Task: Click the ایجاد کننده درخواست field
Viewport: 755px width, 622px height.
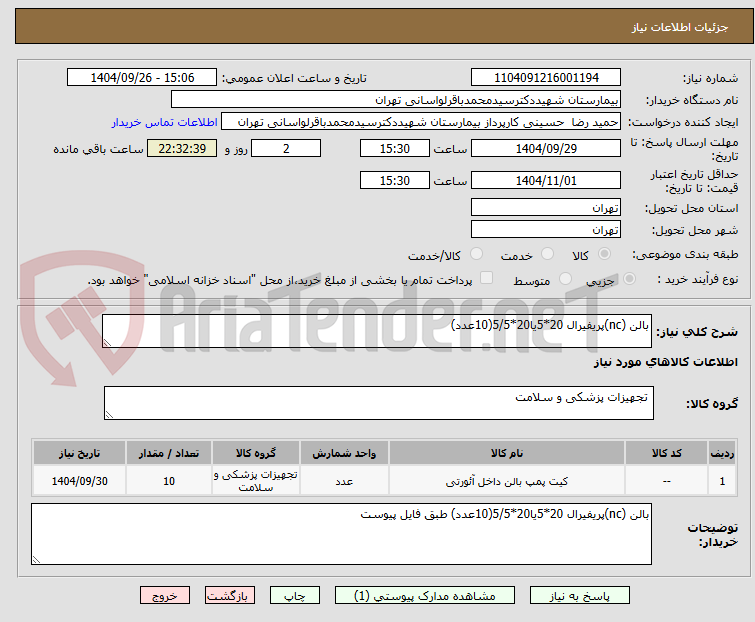Action: [421, 122]
